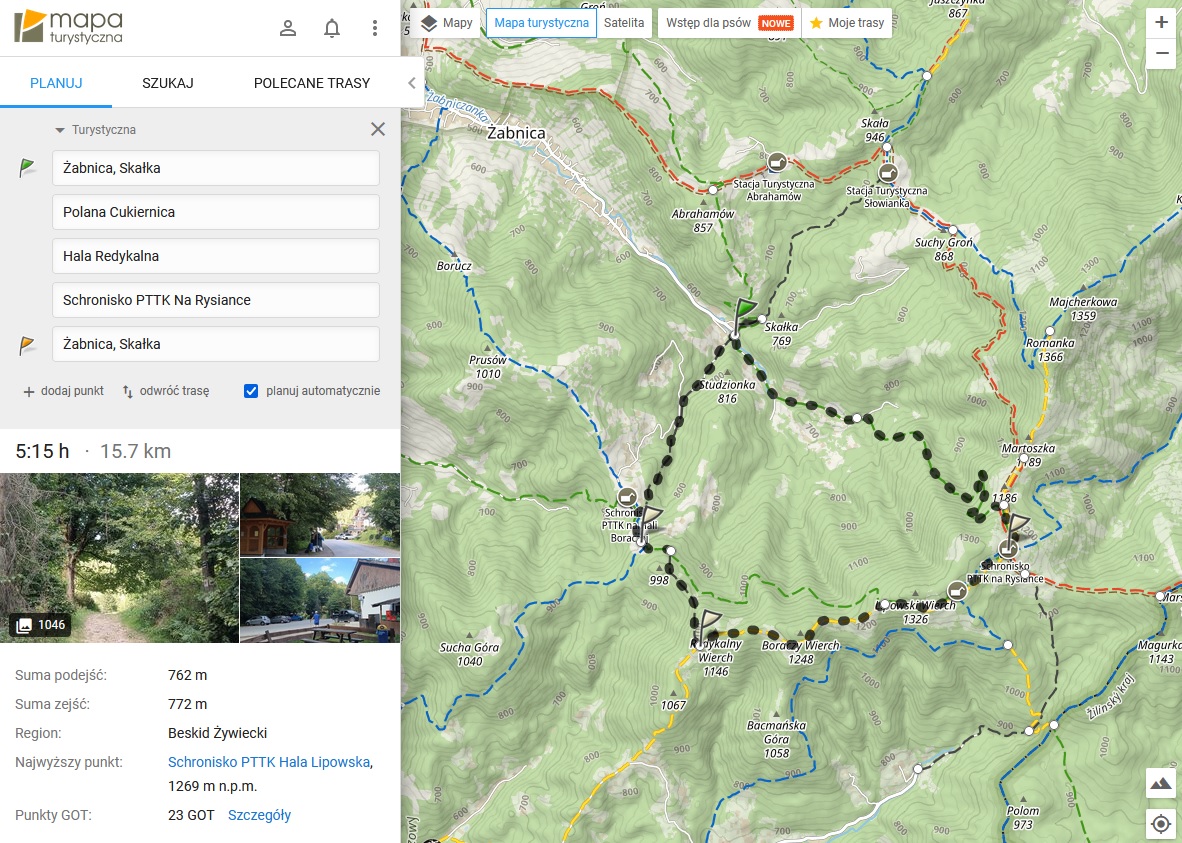Open the Schronisko PTTK Hala Lipowska link
This screenshot has height=843, width=1182.
(x=269, y=762)
